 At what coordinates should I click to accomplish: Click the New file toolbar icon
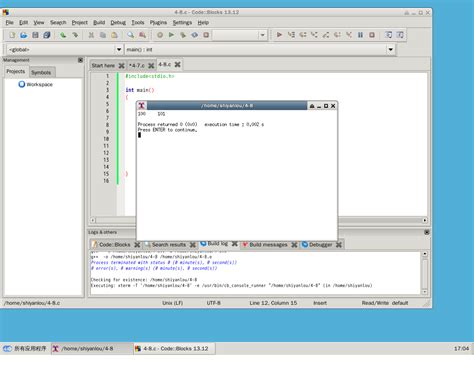tap(12, 35)
